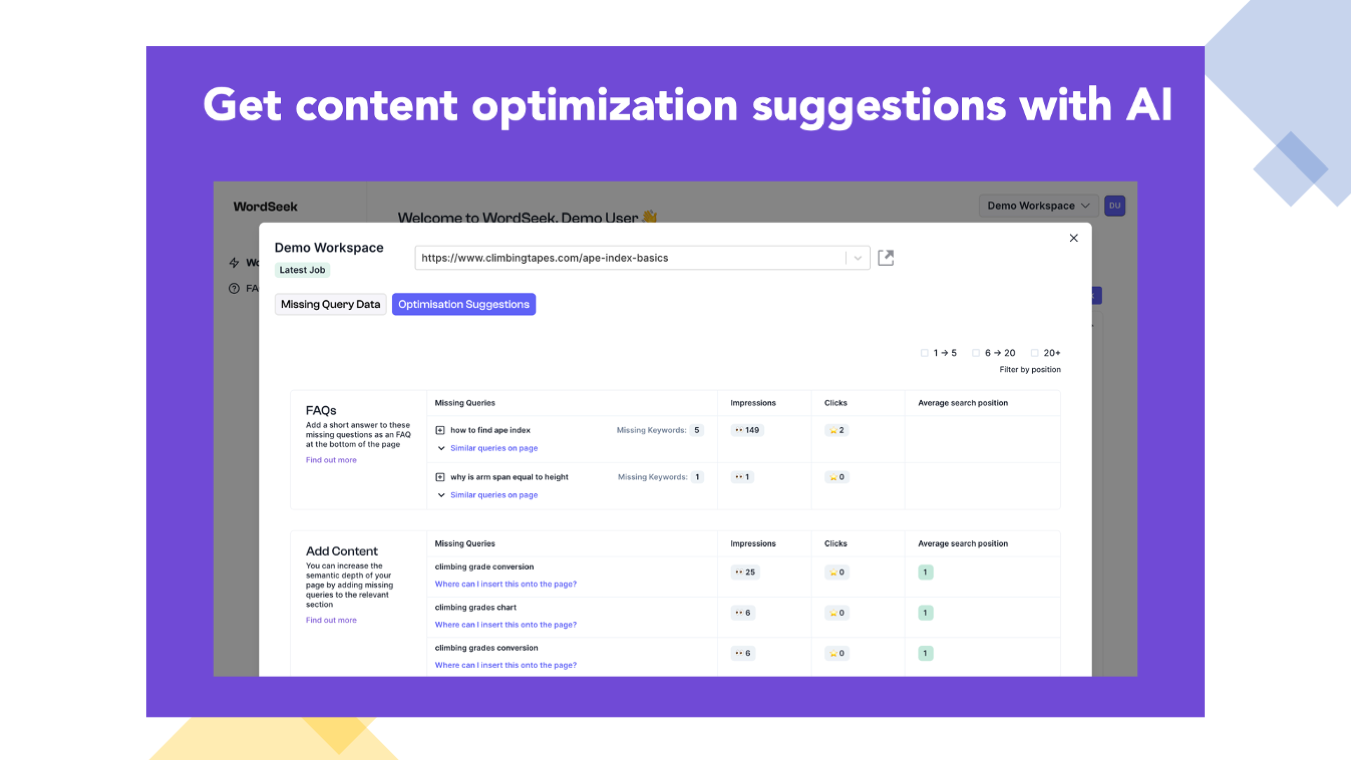
Task: Tick the '1 → 5' position filter checkbox
Action: [925, 353]
